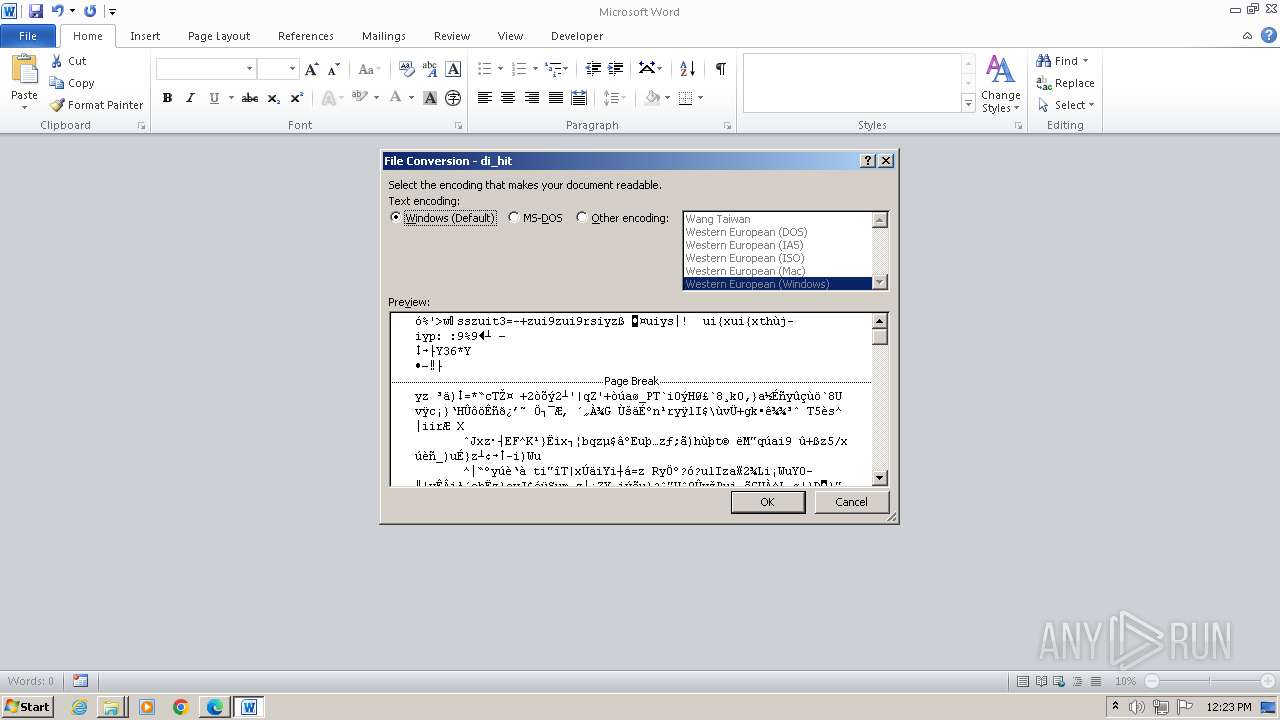Click the Zoom Out minus button
The width and height of the screenshot is (1280, 720).
tap(1151, 681)
